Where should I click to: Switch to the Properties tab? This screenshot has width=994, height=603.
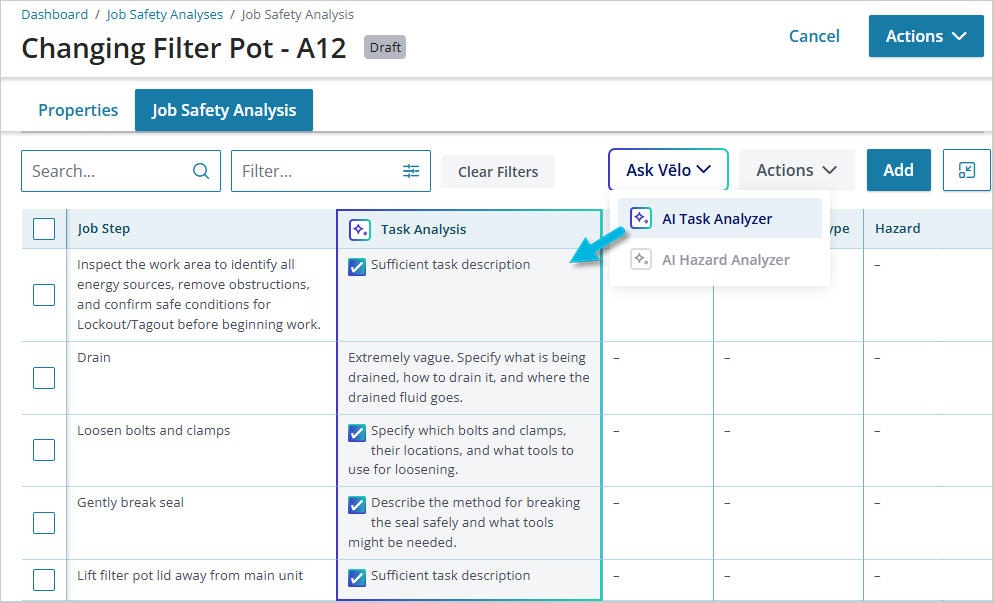pos(78,110)
